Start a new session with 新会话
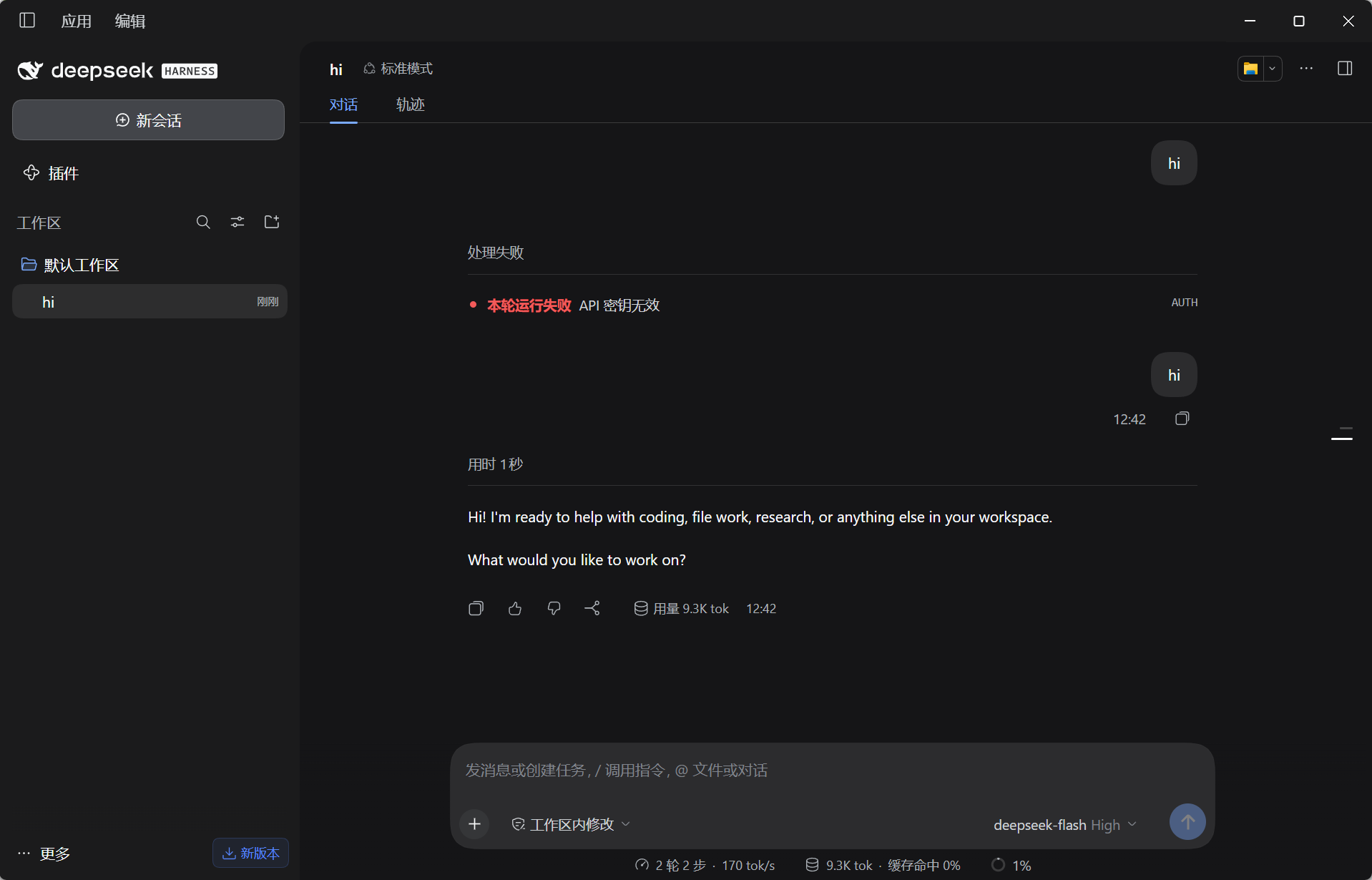The width and height of the screenshot is (1372, 880). (148, 119)
